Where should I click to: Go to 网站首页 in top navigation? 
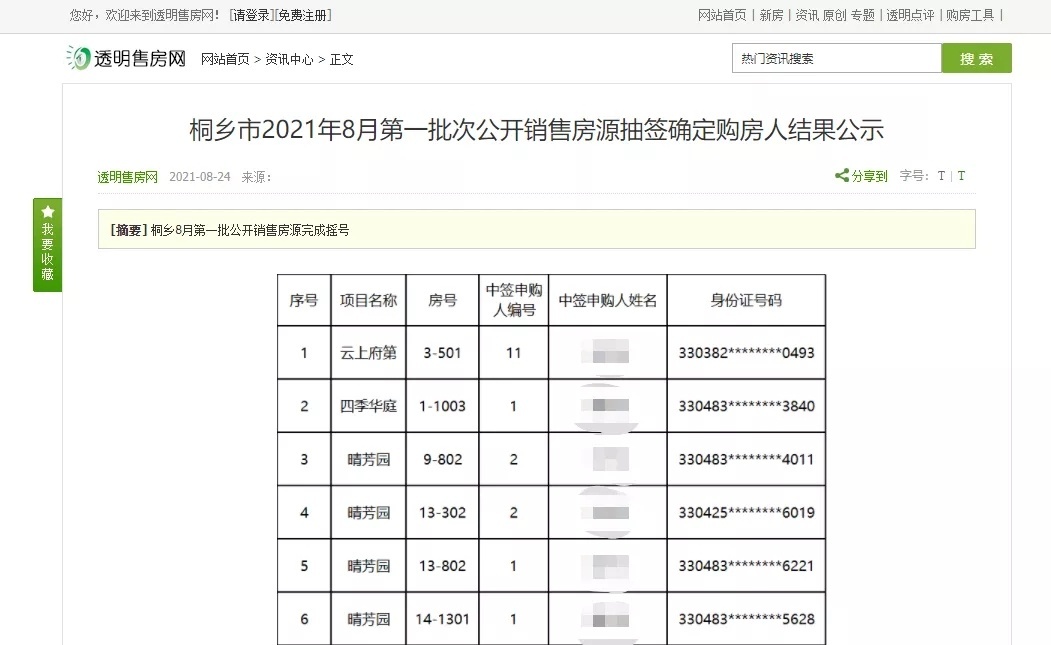click(722, 15)
